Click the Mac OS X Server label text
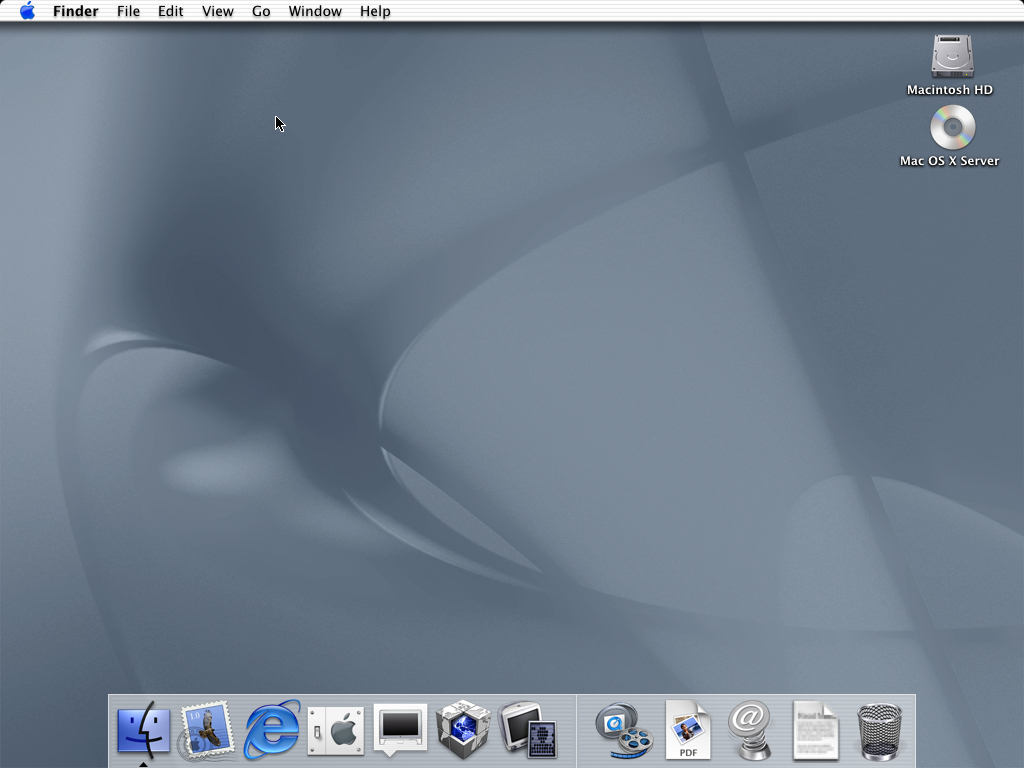Screen dimensions: 1024x768 (950, 161)
